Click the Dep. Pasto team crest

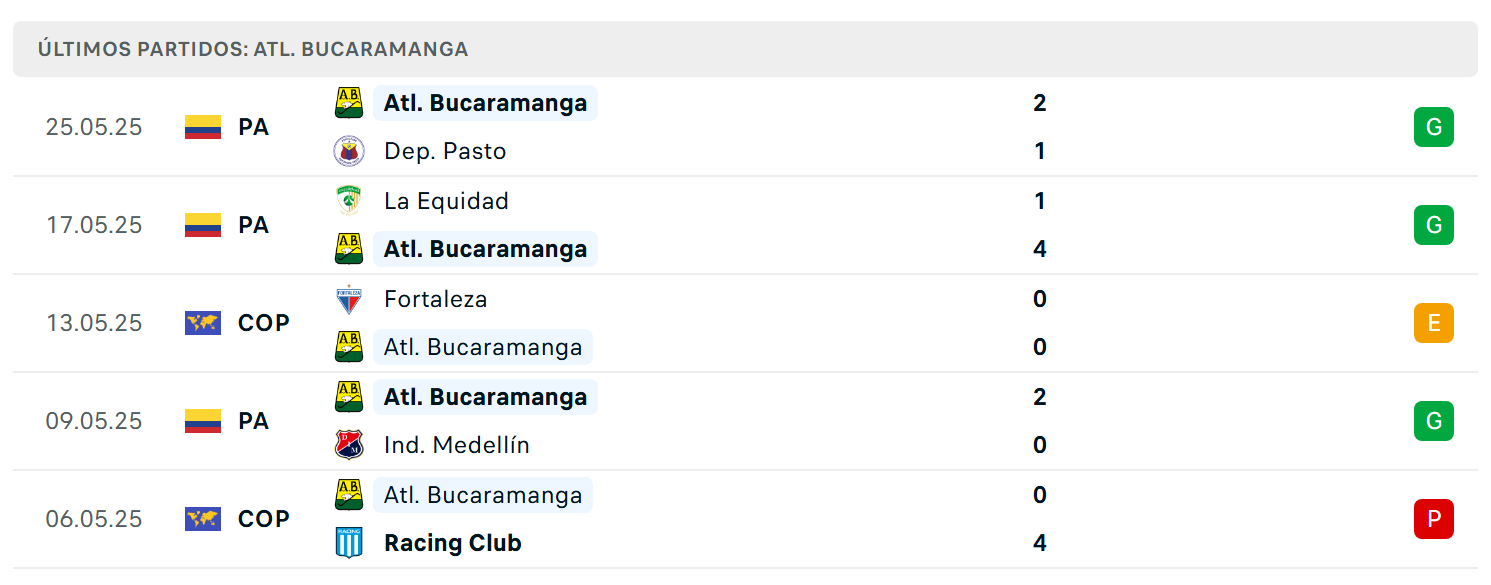[x=349, y=151]
